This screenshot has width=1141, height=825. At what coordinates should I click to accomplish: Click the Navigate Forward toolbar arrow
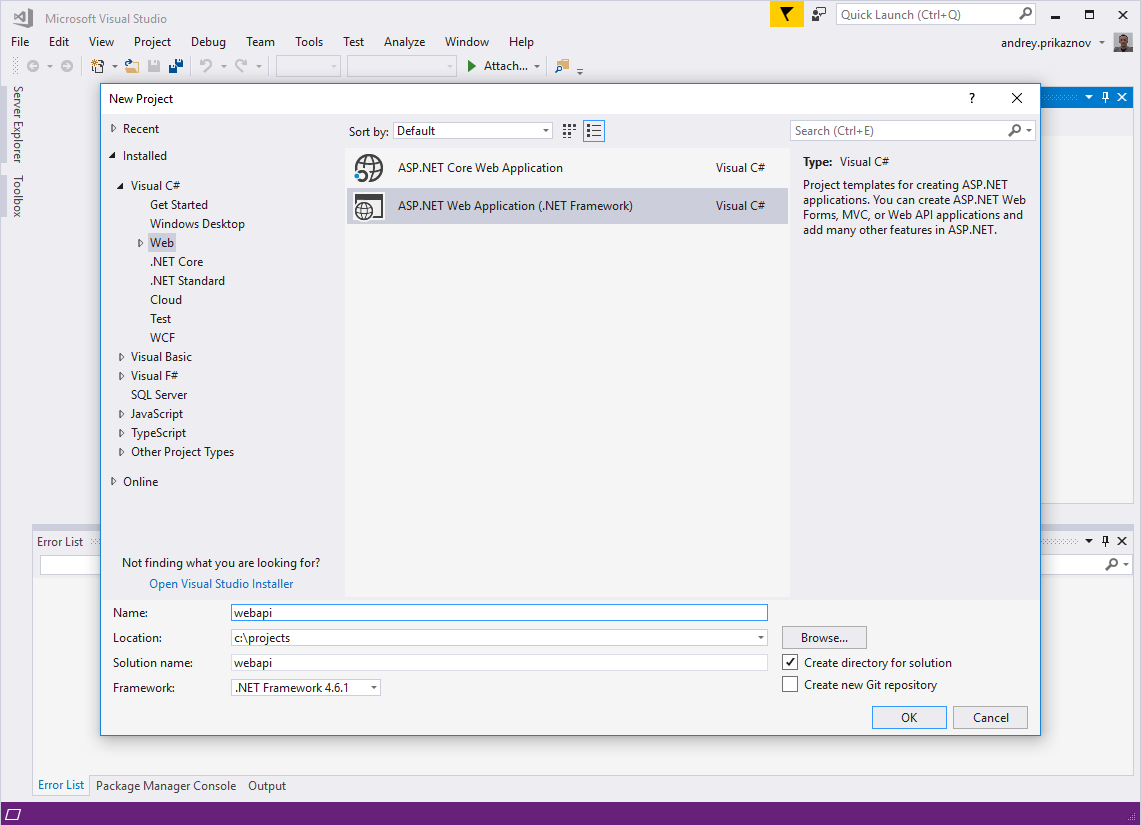click(67, 66)
